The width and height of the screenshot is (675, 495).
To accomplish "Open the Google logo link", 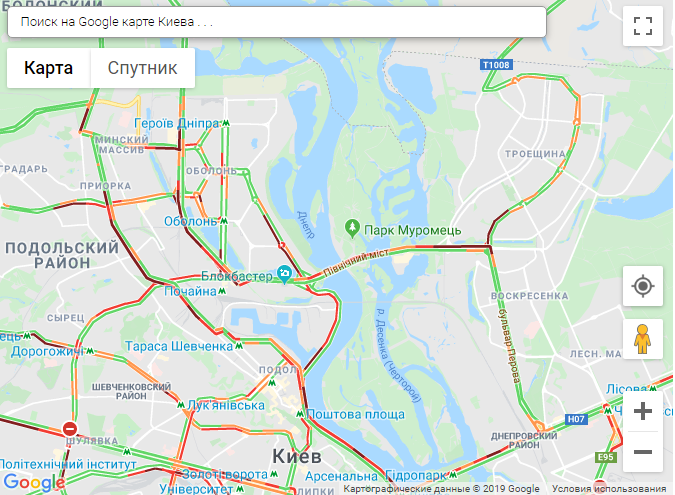I will [34, 482].
